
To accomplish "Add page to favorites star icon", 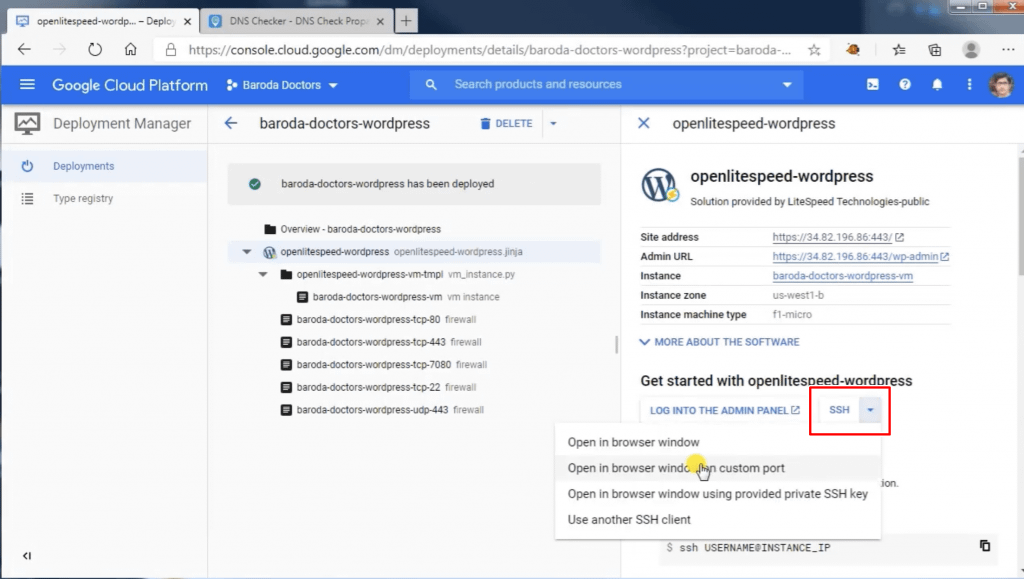I will 814,50.
